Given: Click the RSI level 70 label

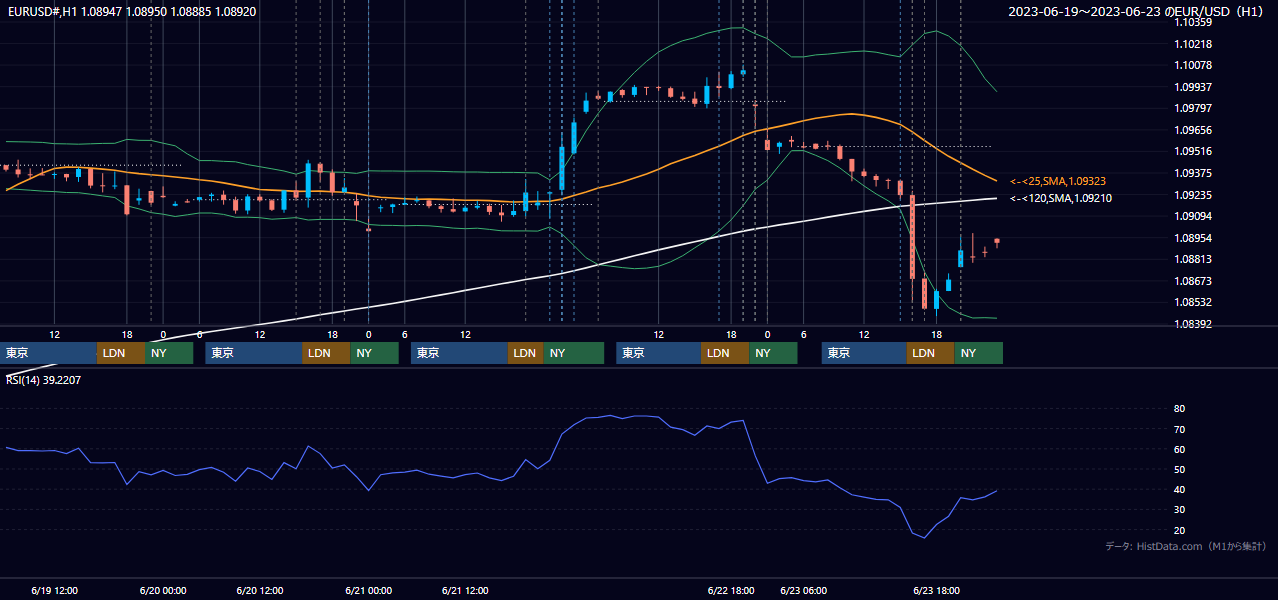Looking at the screenshot, I should tap(1179, 429).
